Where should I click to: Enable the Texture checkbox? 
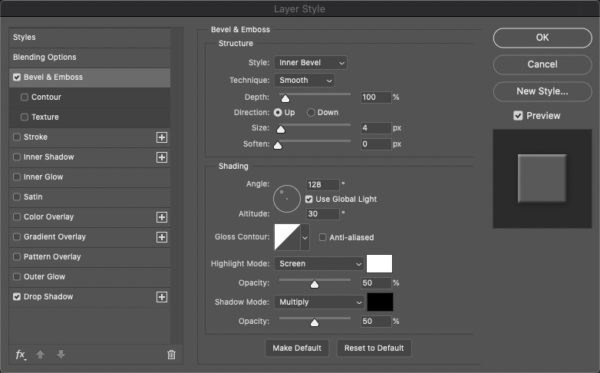point(24,117)
